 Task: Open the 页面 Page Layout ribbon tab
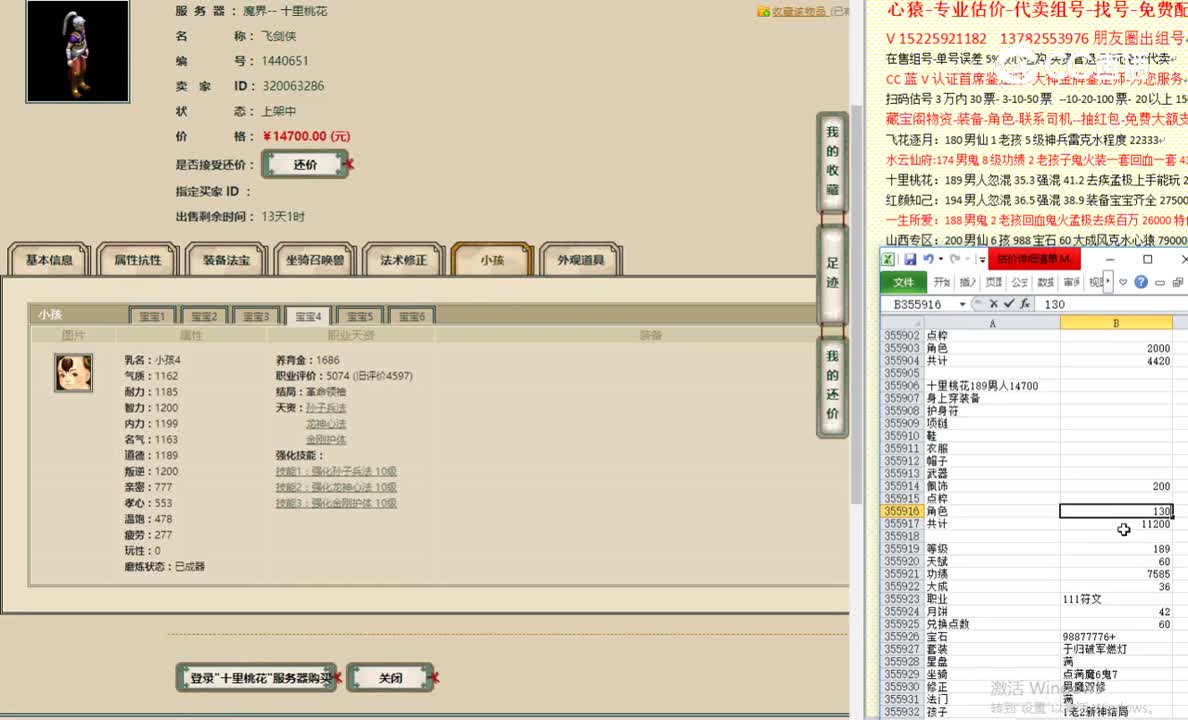[x=993, y=282]
